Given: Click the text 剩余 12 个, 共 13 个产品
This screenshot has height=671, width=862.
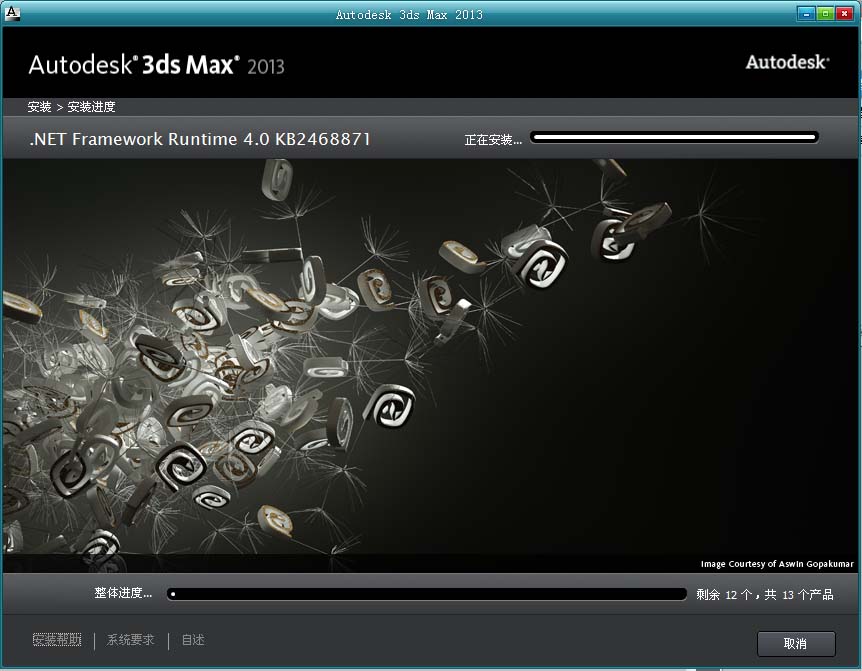Looking at the screenshot, I should pos(765,595).
